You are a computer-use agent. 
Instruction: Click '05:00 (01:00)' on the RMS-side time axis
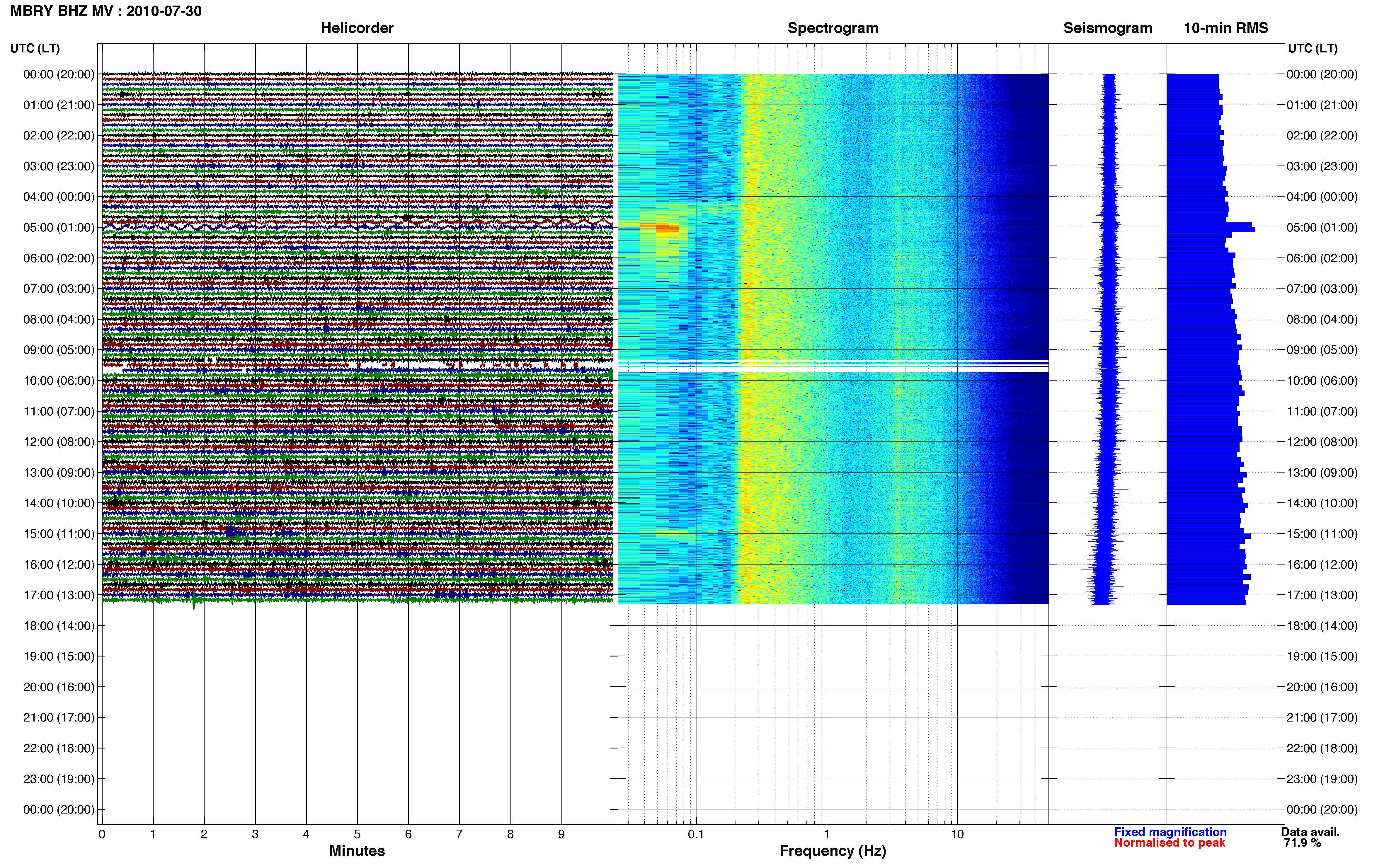click(x=1322, y=227)
